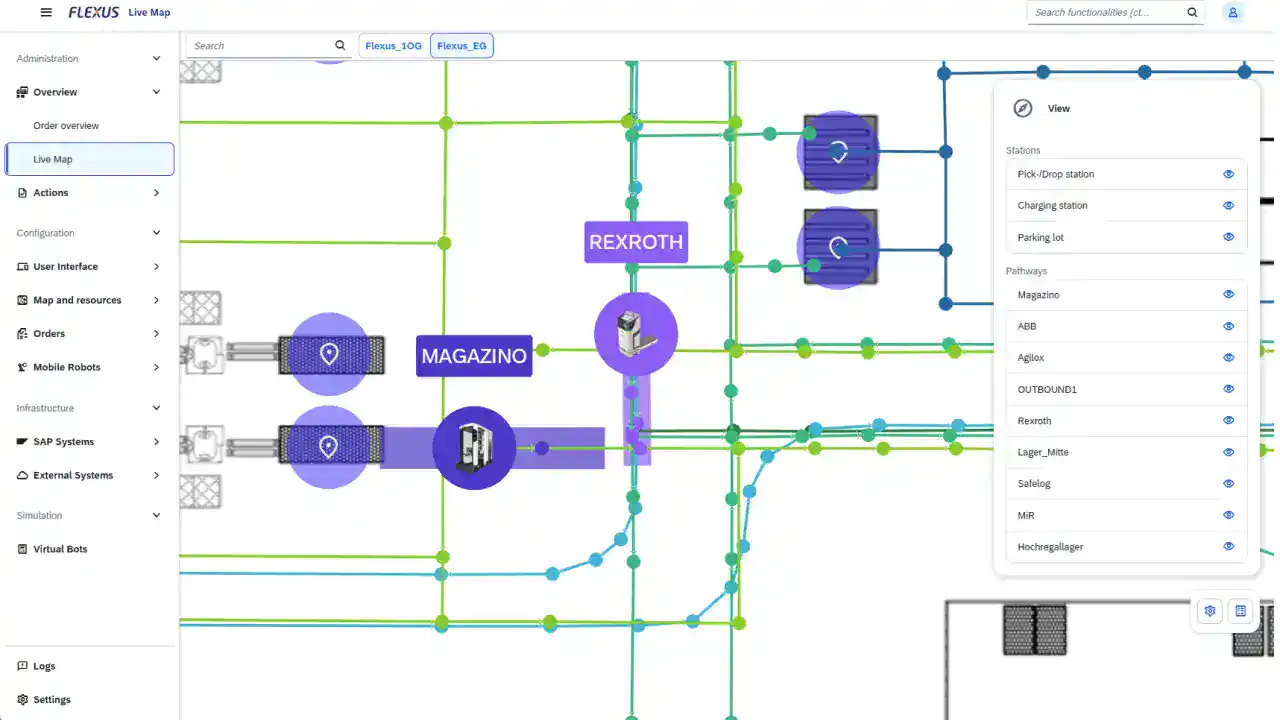This screenshot has width=1280, height=720.
Task: Select Live Map menu item
Action: tap(89, 159)
